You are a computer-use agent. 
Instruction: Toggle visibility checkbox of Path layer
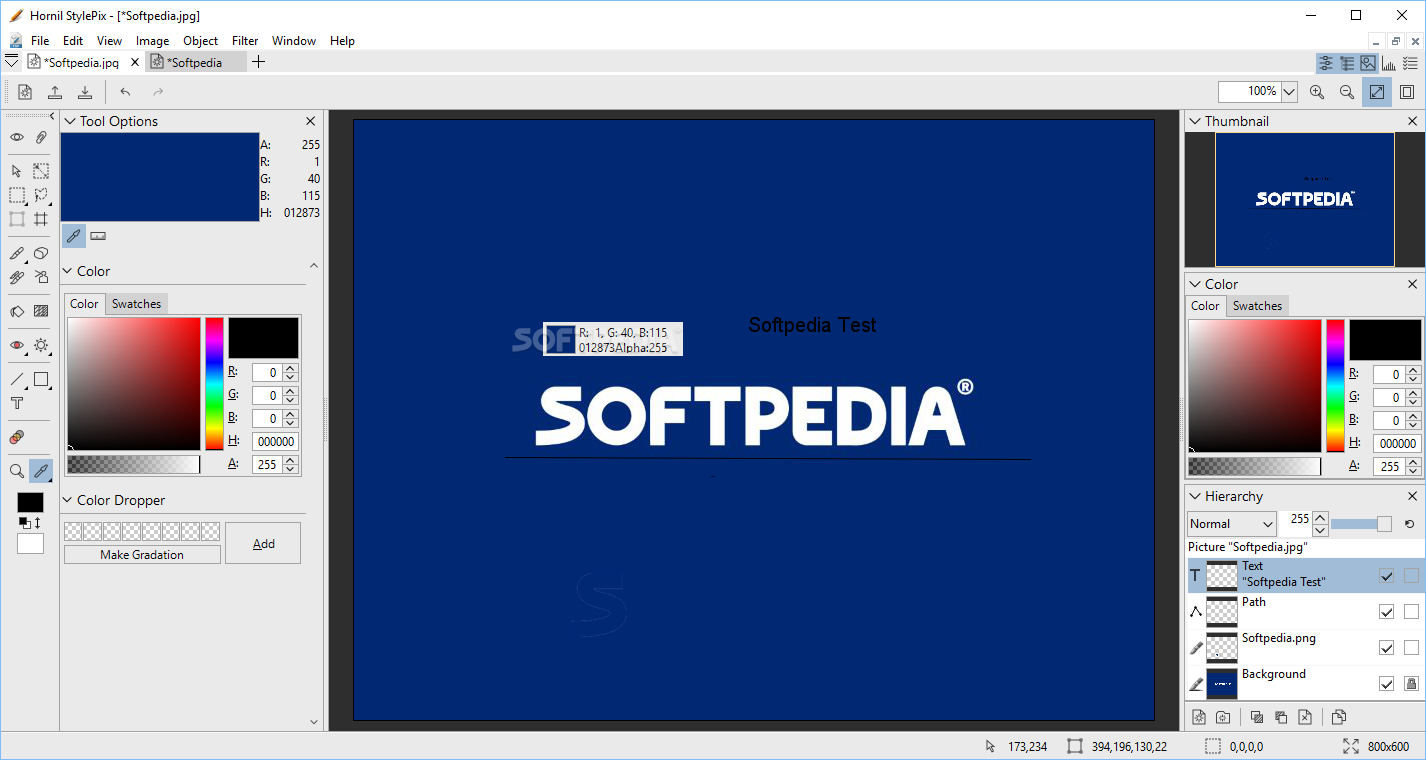(1386, 612)
